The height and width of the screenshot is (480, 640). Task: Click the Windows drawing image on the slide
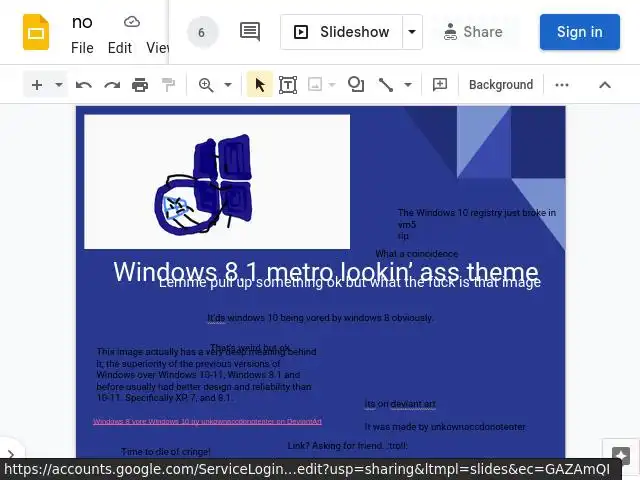[217, 182]
